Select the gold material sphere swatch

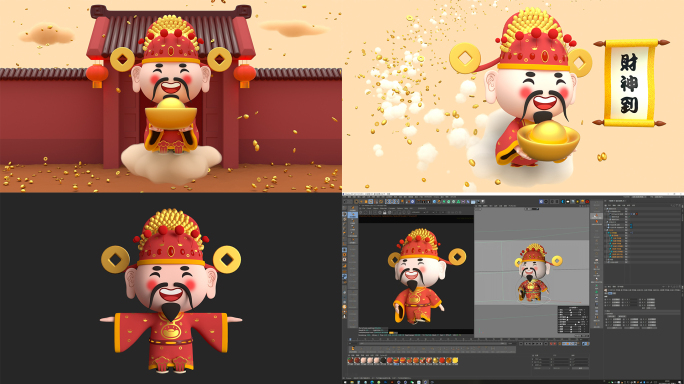coord(435,360)
